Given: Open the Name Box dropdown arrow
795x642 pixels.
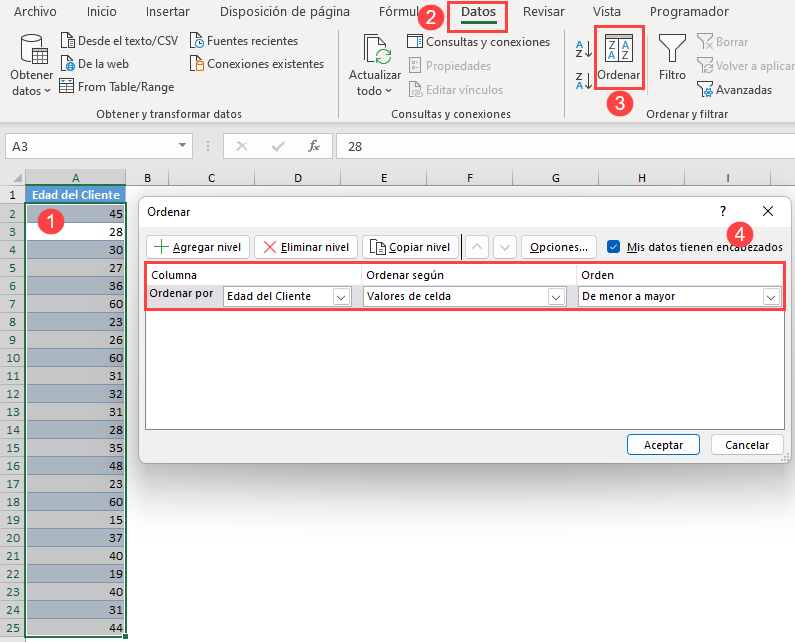Looking at the screenshot, I should click(182, 146).
